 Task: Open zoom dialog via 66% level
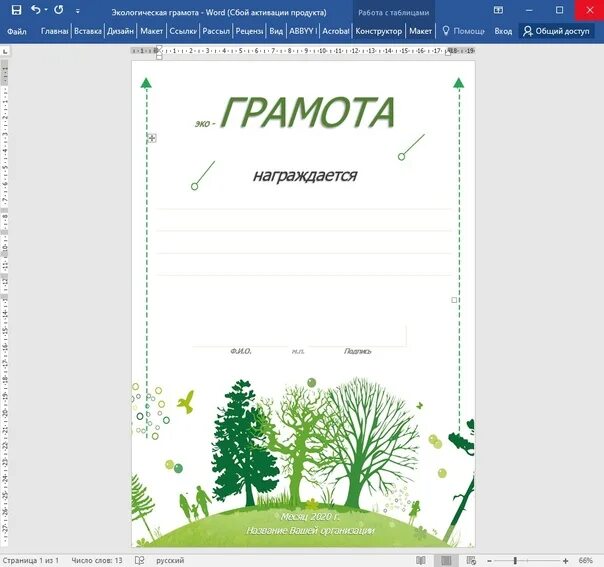click(x=586, y=560)
